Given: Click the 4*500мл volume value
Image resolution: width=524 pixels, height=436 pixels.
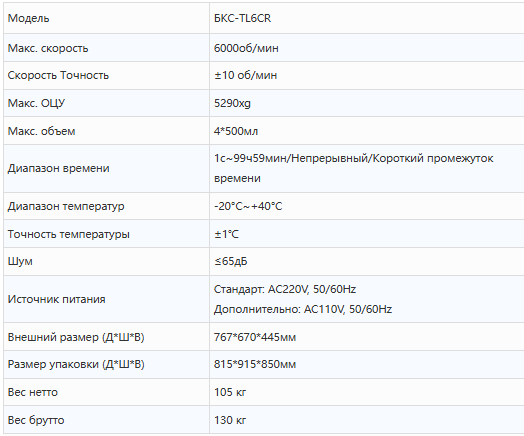Looking at the screenshot, I should [x=236, y=131].
